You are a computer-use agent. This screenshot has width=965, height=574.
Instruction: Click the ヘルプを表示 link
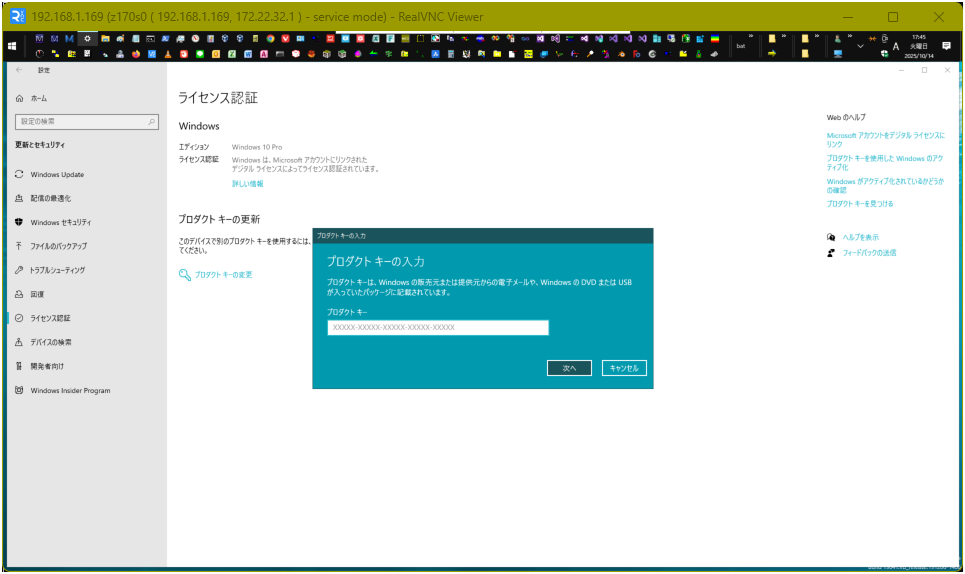coord(860,237)
